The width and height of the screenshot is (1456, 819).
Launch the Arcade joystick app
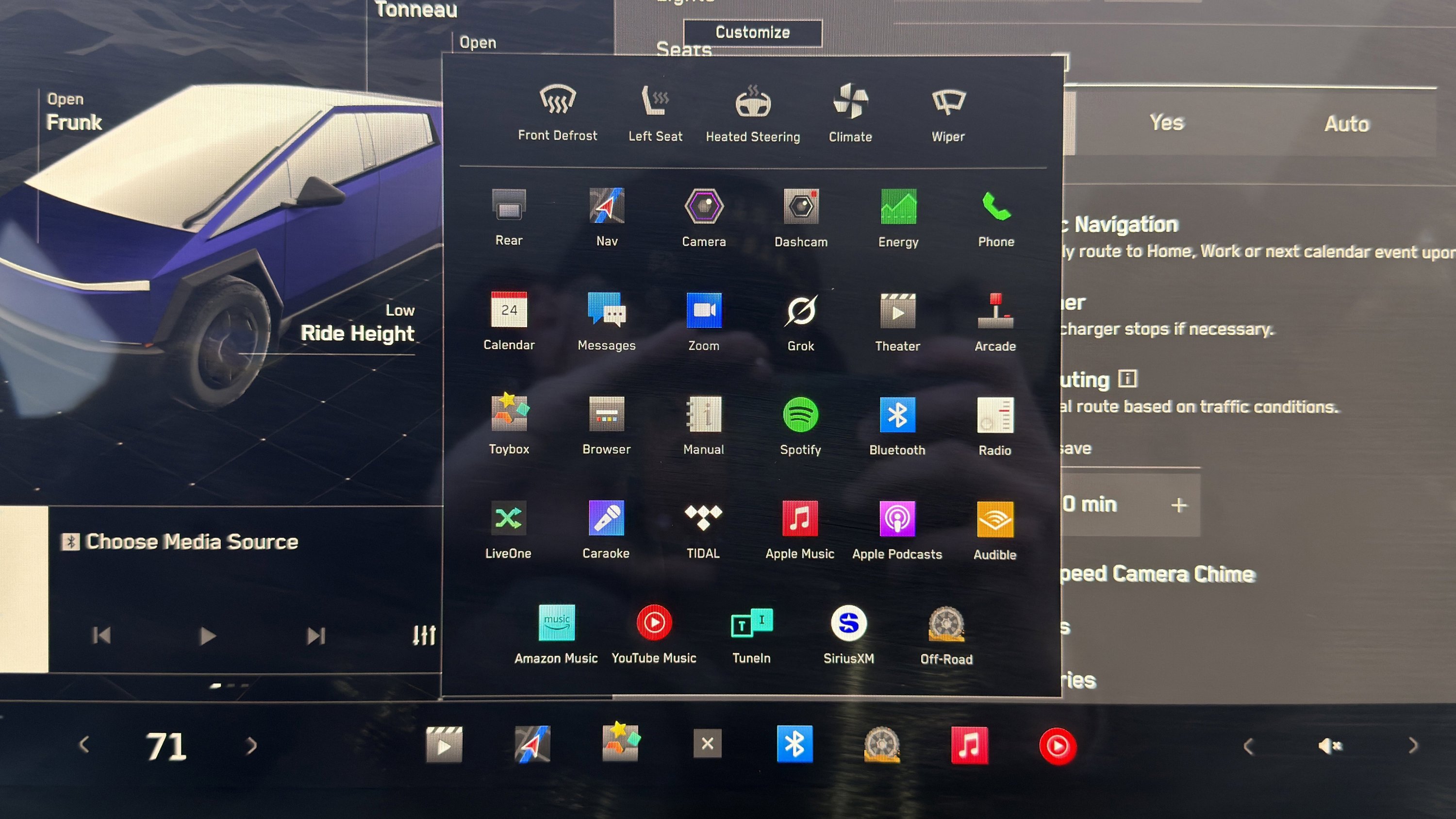[995, 312]
